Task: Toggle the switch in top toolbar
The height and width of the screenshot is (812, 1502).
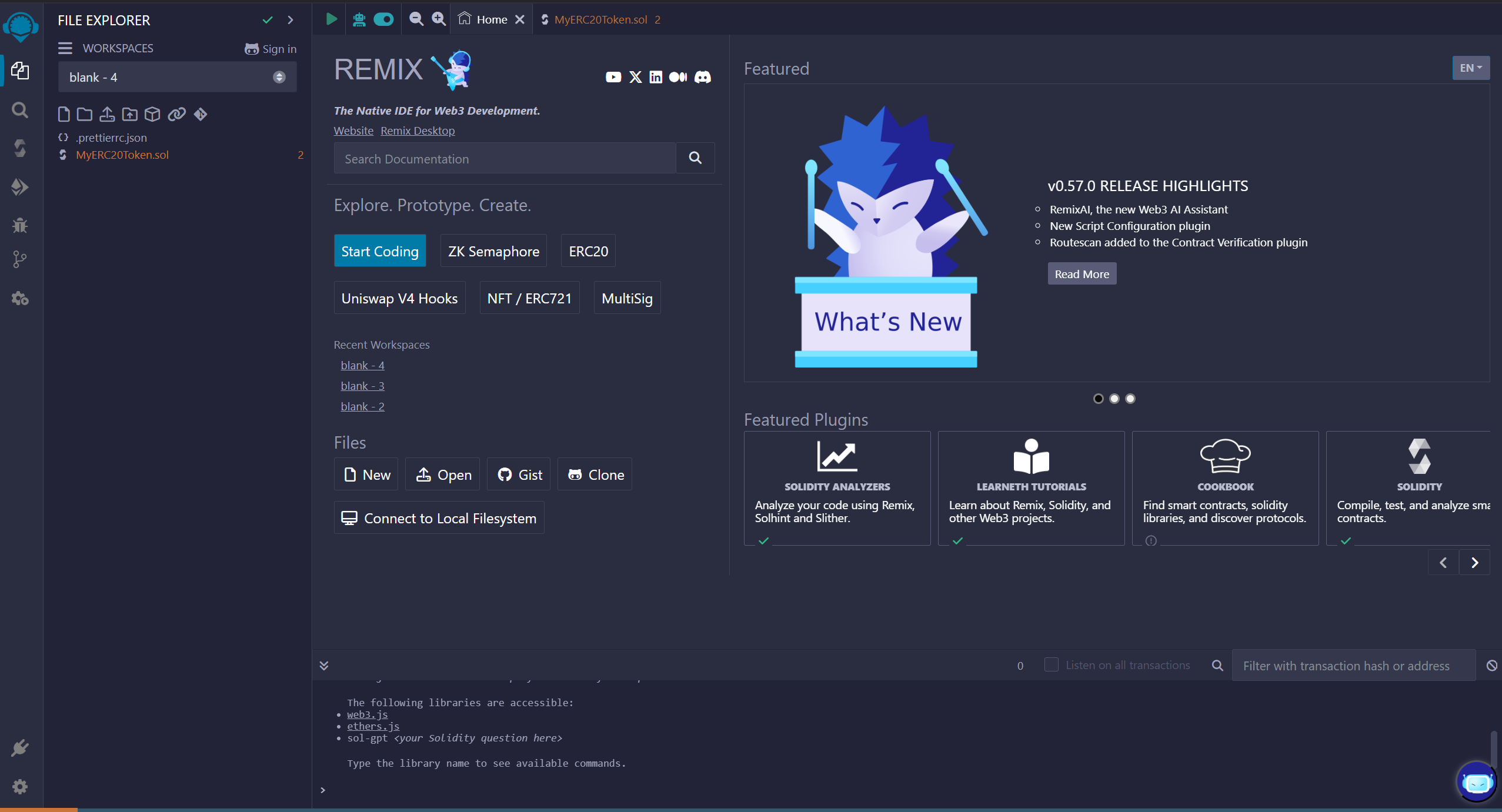Action: 383,19
